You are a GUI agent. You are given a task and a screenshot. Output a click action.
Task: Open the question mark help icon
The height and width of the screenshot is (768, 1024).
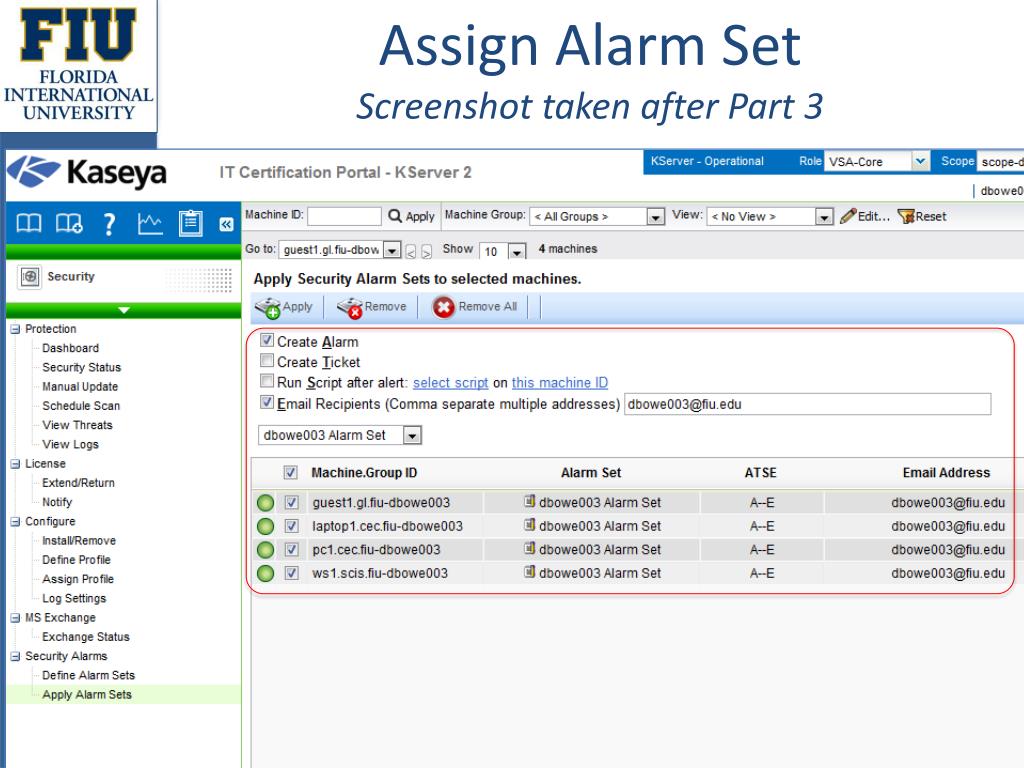(x=109, y=224)
